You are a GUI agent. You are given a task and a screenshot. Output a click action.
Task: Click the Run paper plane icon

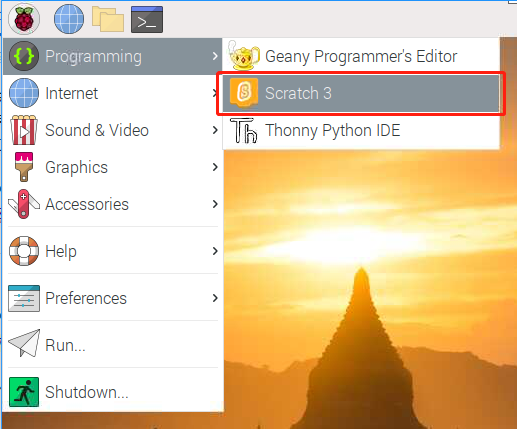pos(24,343)
